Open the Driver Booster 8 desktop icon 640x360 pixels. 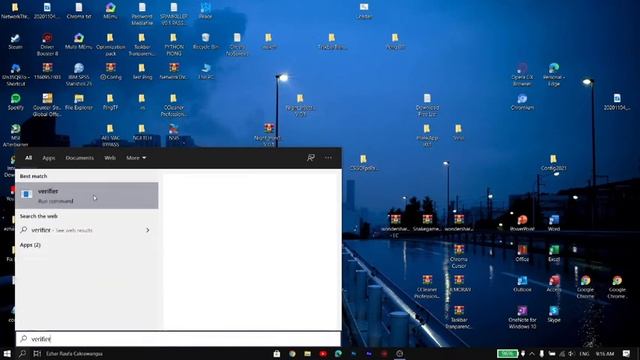click(x=47, y=44)
